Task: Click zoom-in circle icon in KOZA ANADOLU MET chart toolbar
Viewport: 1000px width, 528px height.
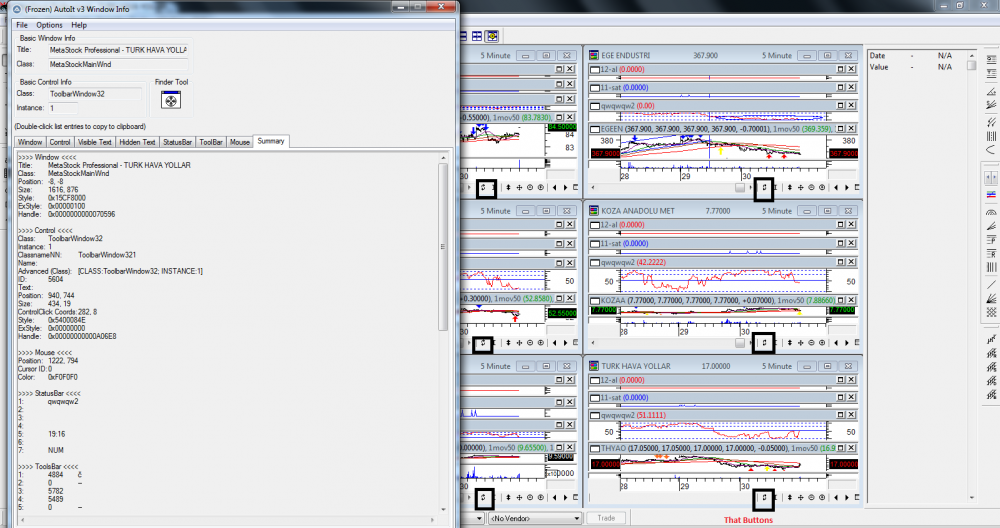Action: coord(822,342)
